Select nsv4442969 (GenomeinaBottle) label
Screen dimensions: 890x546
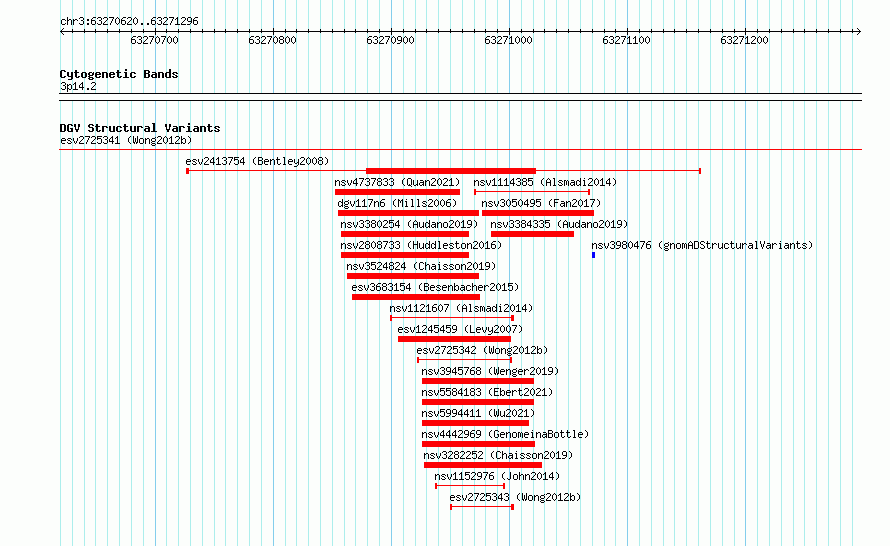(x=505, y=434)
